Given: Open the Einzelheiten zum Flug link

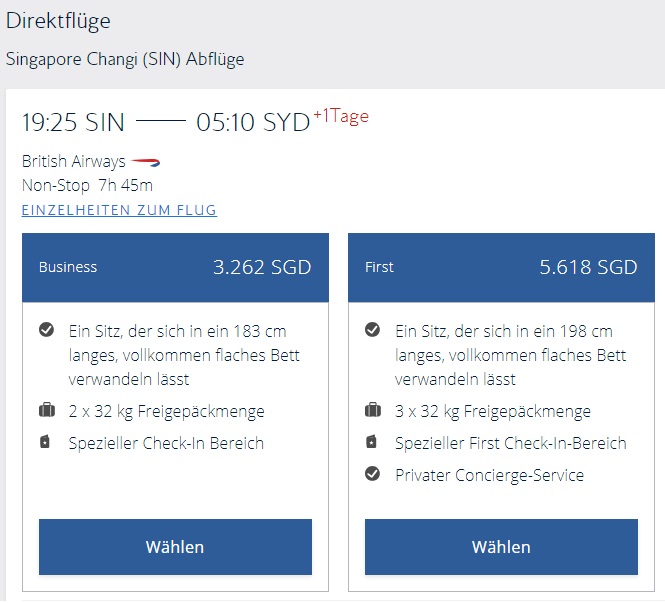Looking at the screenshot, I should click(119, 210).
